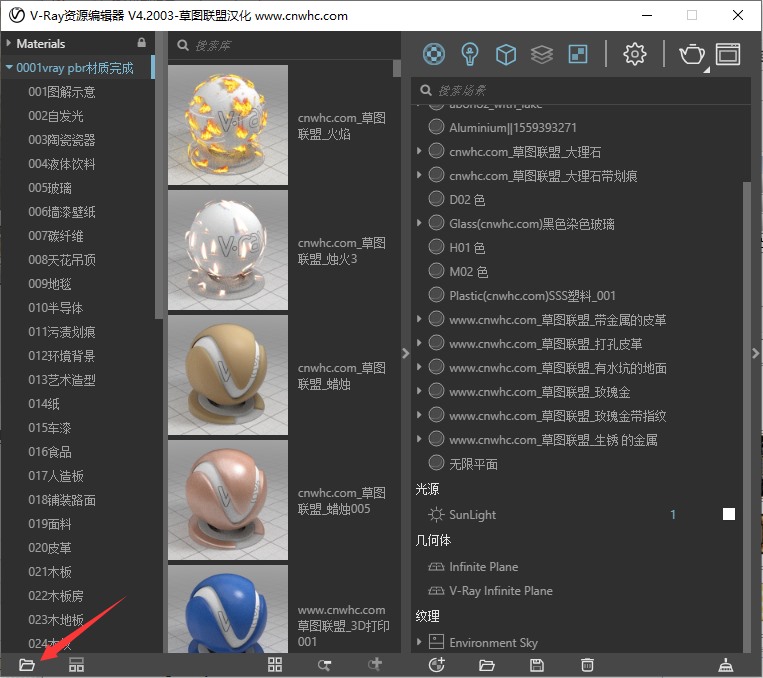Screen dimensions: 763x678
Task: Click import material folder icon in scene
Action: pos(487,665)
